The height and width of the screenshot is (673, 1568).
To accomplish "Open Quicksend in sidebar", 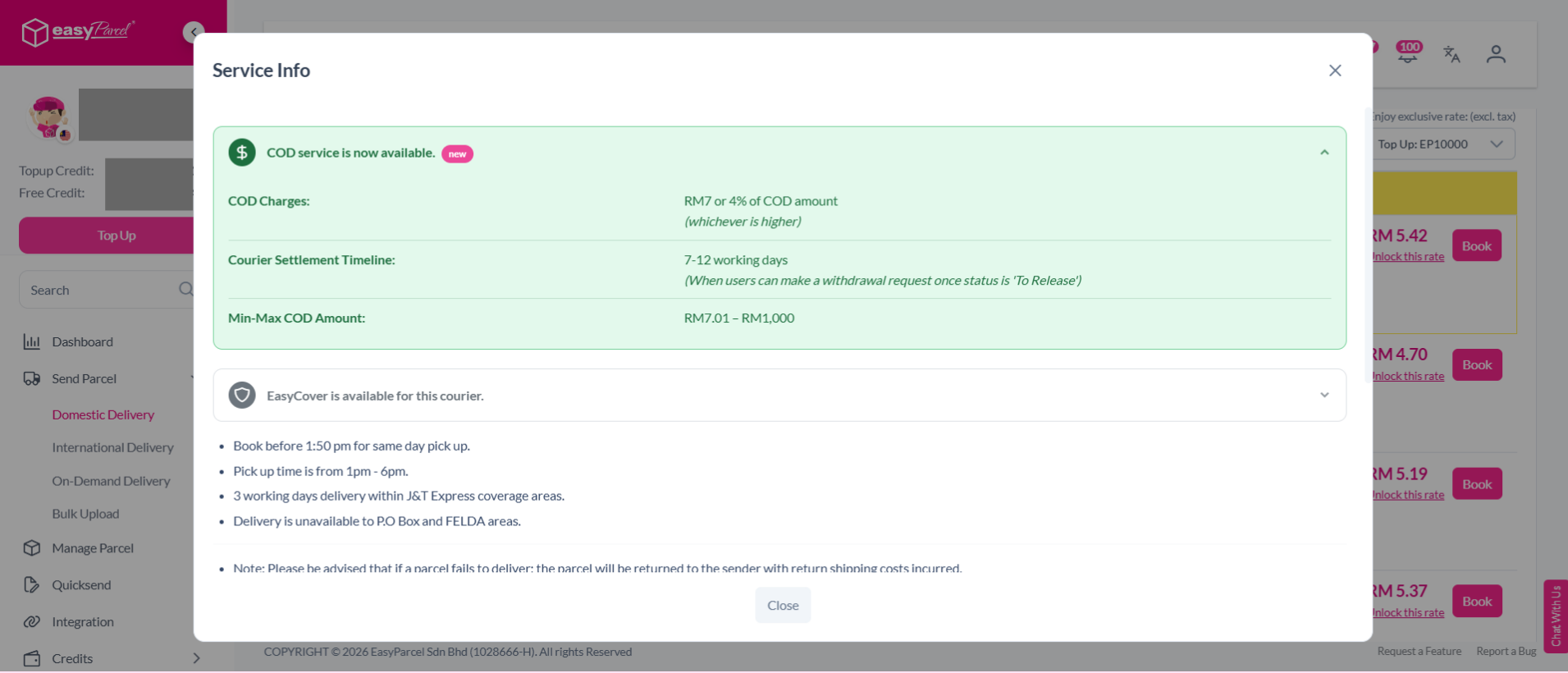I will tap(81, 585).
